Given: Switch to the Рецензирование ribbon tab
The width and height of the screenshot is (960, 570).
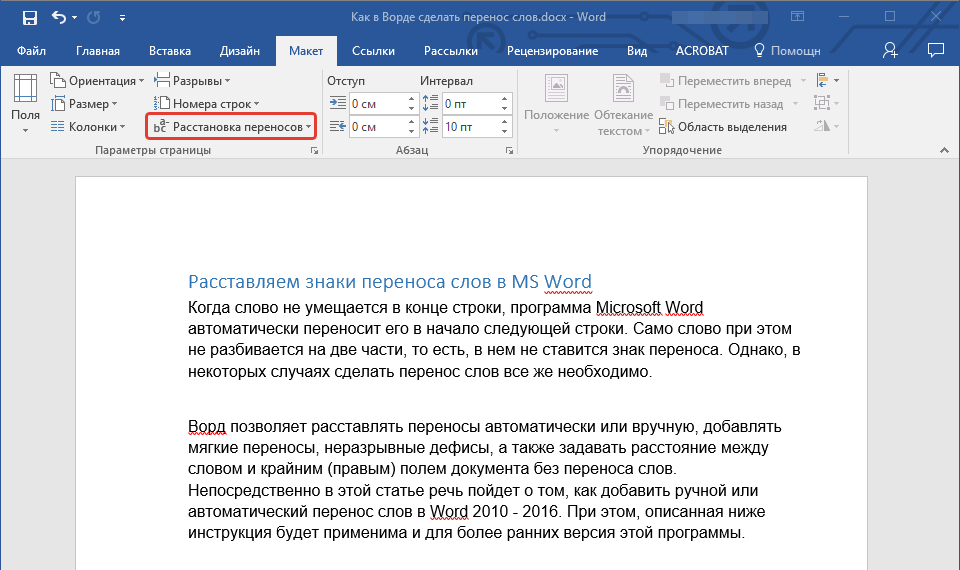Looking at the screenshot, I should (552, 51).
